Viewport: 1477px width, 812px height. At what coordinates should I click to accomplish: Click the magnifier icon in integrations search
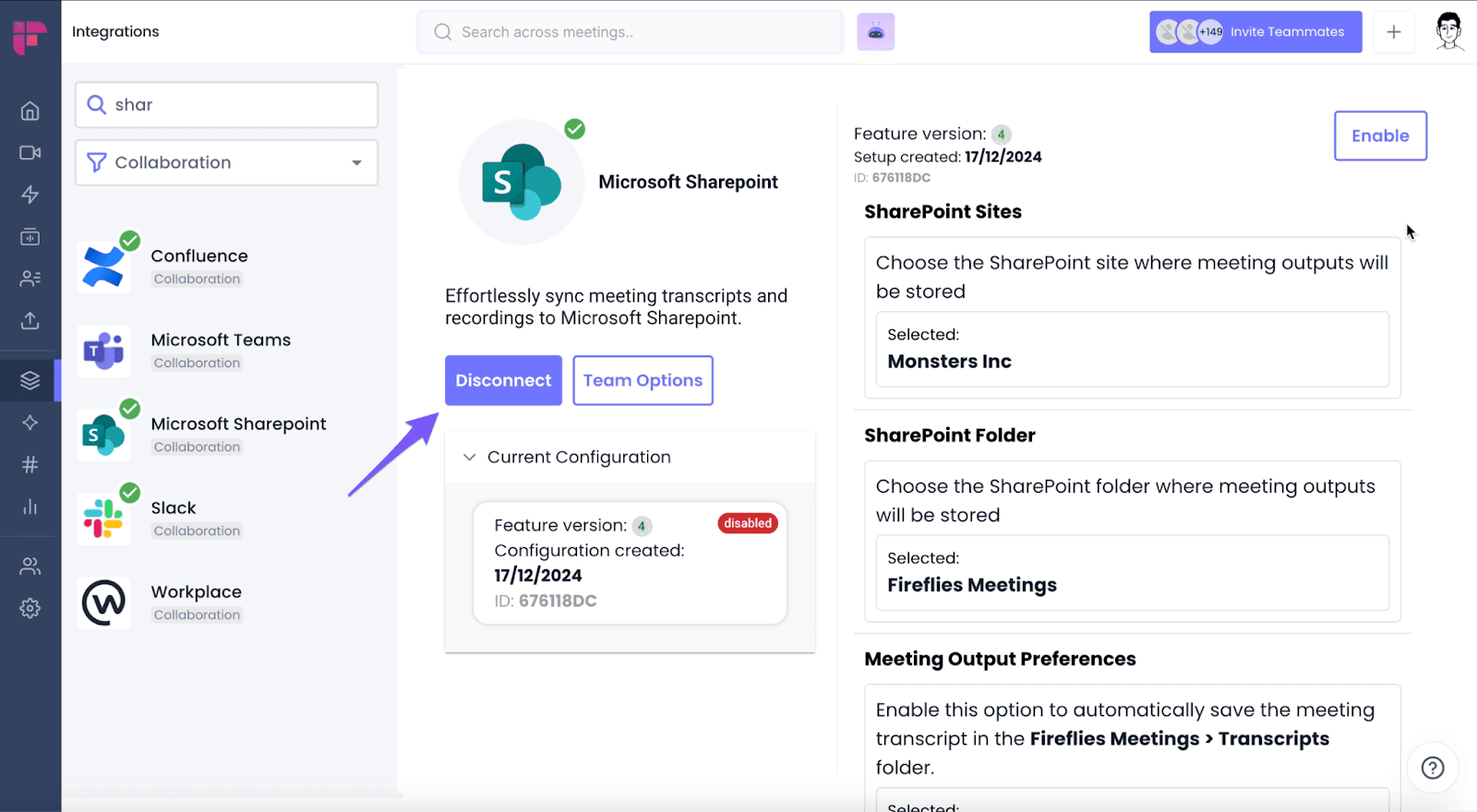[x=96, y=104]
